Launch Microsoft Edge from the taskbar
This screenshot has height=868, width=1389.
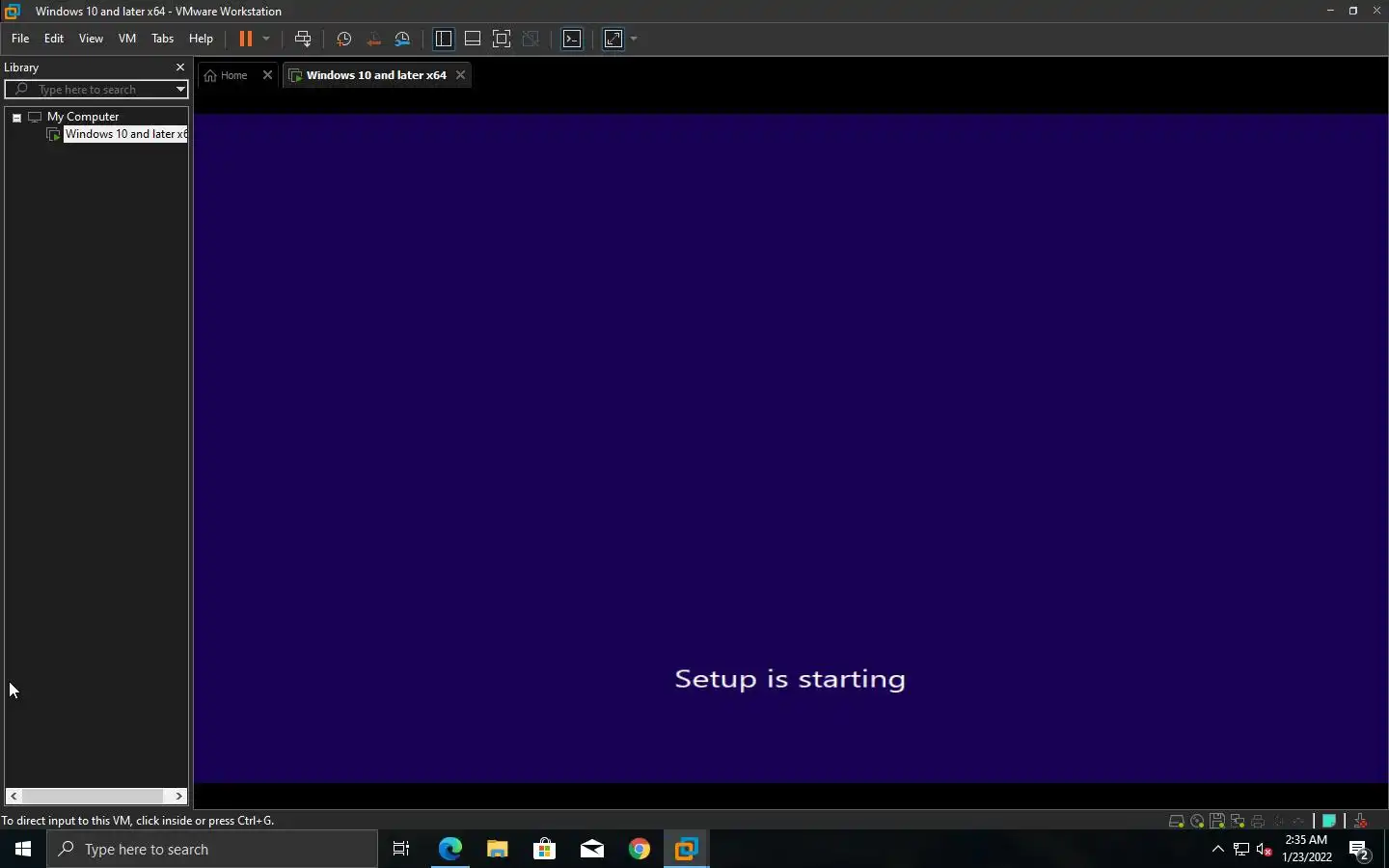tap(449, 849)
